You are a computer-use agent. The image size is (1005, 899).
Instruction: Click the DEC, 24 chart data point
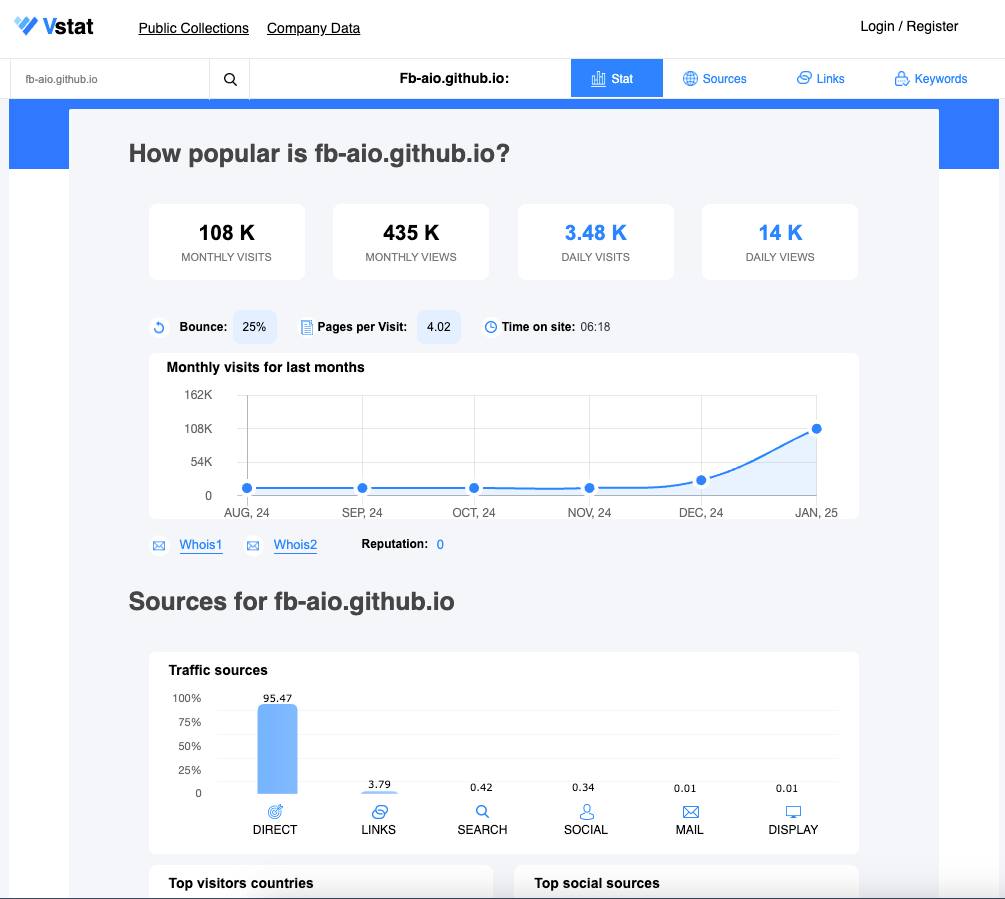tap(701, 480)
